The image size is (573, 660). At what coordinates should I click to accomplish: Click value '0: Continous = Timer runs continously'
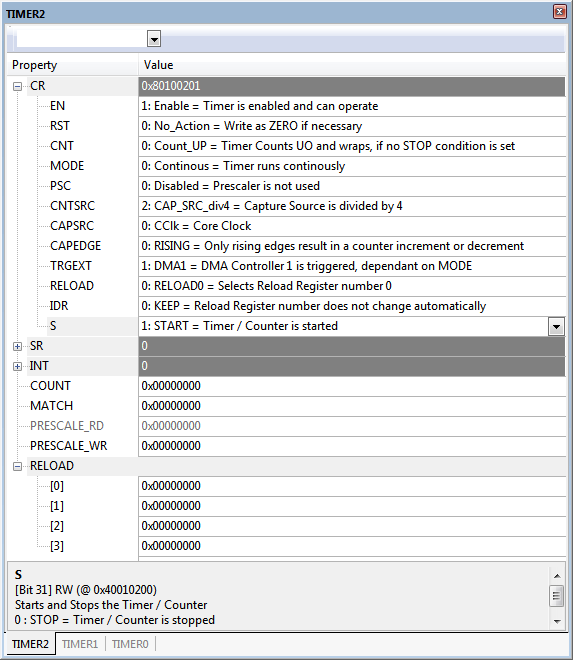pos(352,166)
